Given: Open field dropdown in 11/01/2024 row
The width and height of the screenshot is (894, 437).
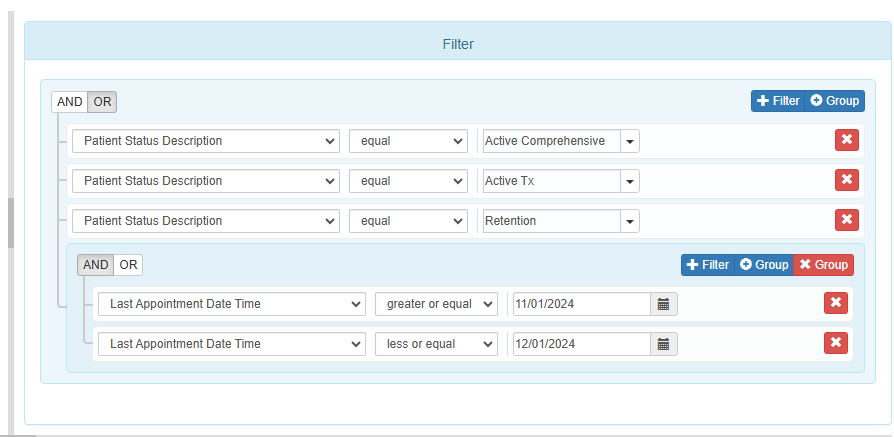Looking at the screenshot, I should pos(231,304).
